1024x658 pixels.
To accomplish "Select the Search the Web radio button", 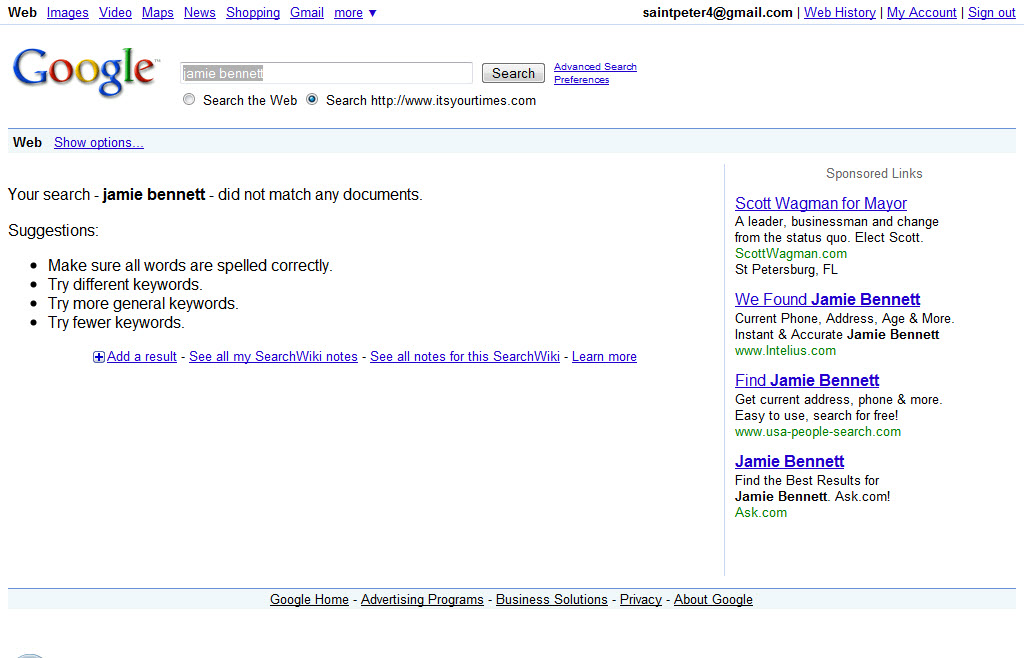I will click(x=189, y=99).
